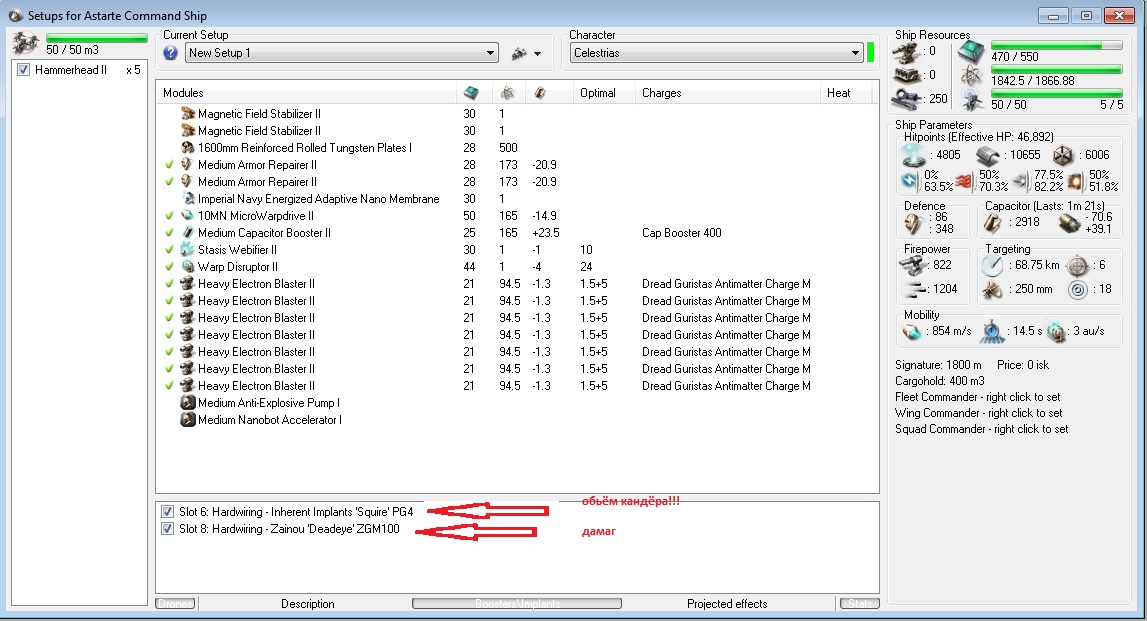This screenshot has height=621, width=1147.
Task: Click the CPU usage bar 470 / 550
Action: 1056,45
